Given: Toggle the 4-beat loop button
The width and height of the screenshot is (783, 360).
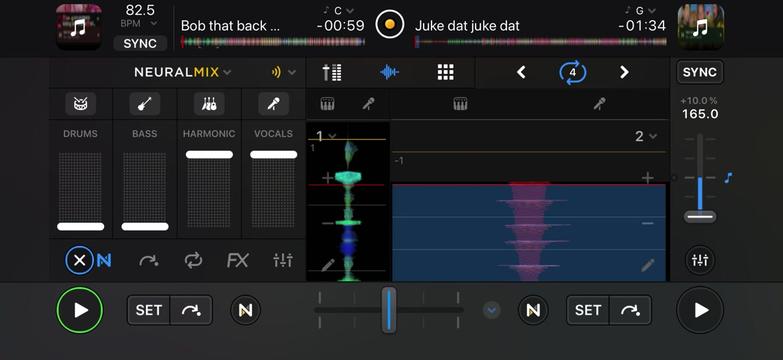Looking at the screenshot, I should pyautogui.click(x=572, y=72).
